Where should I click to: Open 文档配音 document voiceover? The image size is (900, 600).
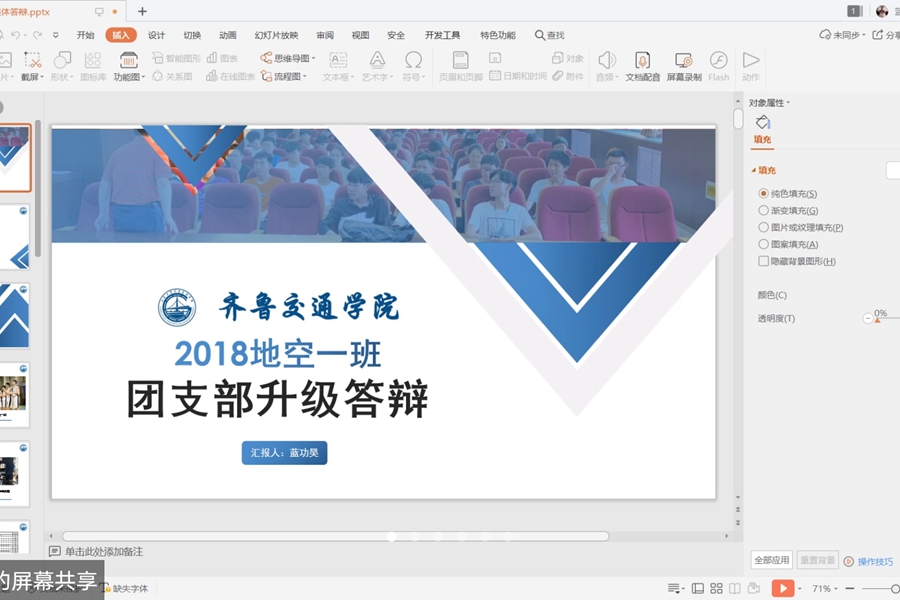642,67
